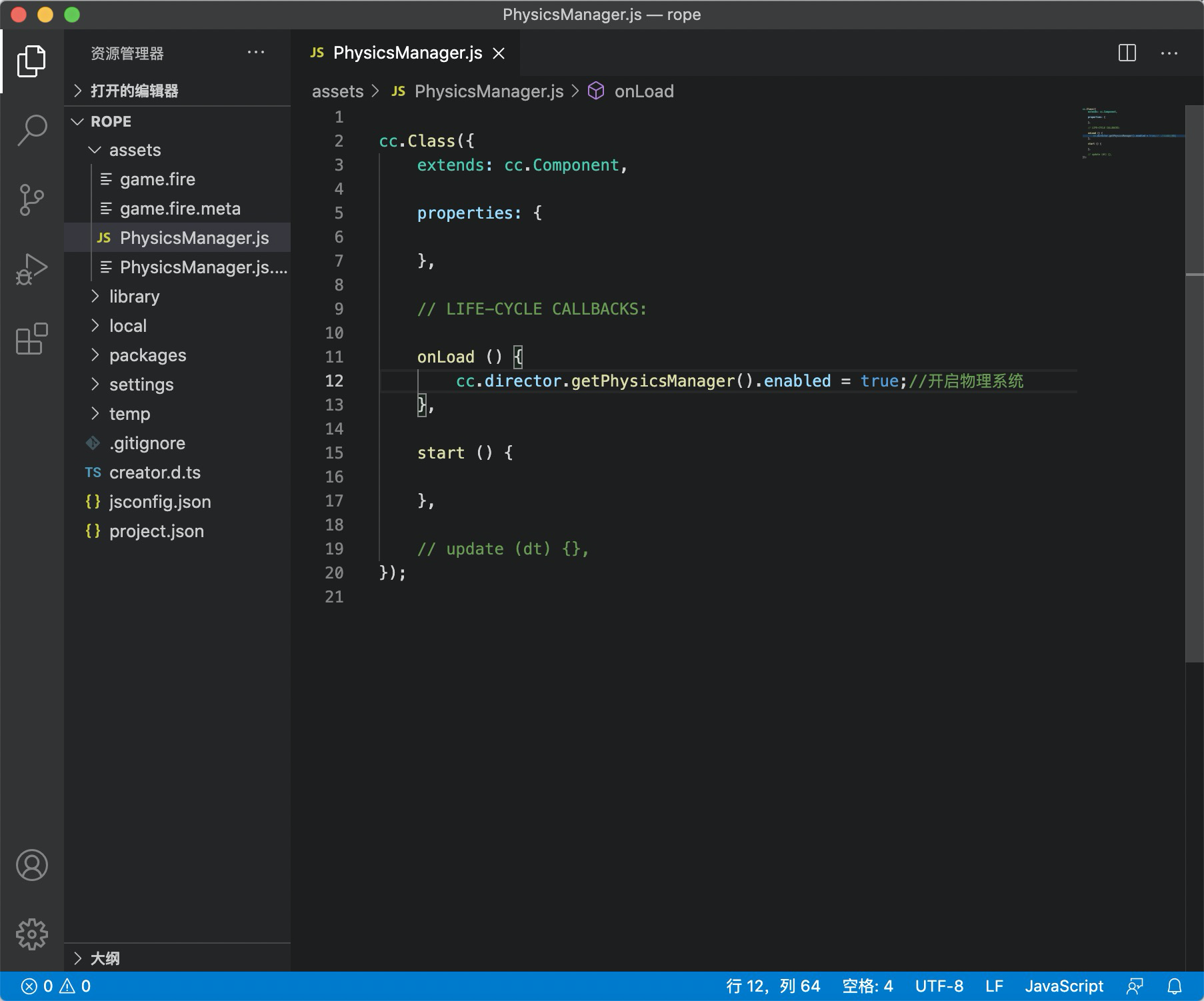Close the PhysicsManager.js tab
Viewport: 1204px width, 1001px height.
point(499,53)
